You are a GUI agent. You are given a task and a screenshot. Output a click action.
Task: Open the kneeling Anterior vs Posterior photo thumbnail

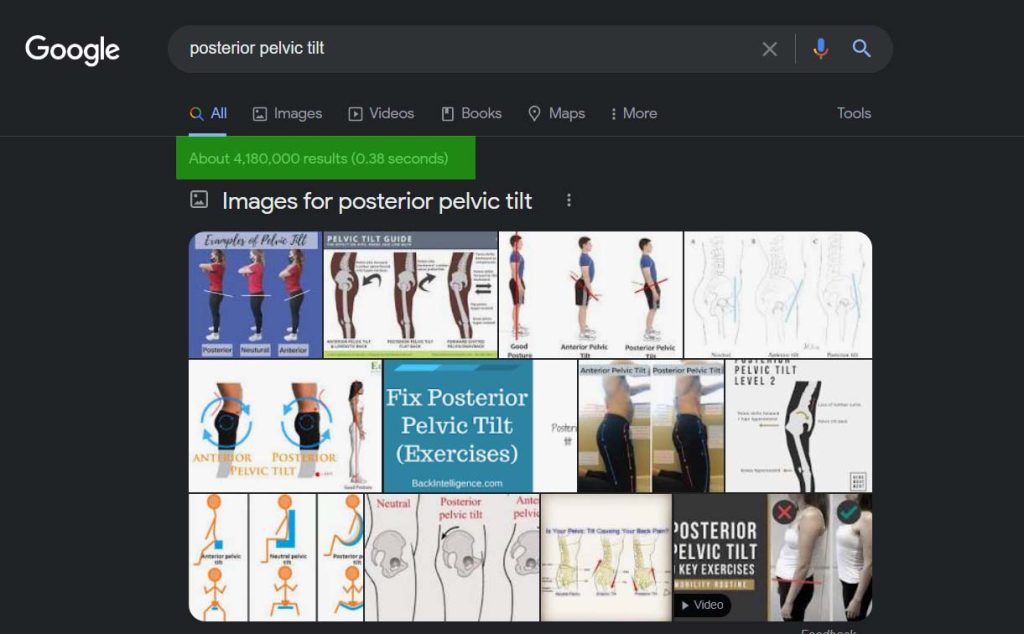pos(651,426)
